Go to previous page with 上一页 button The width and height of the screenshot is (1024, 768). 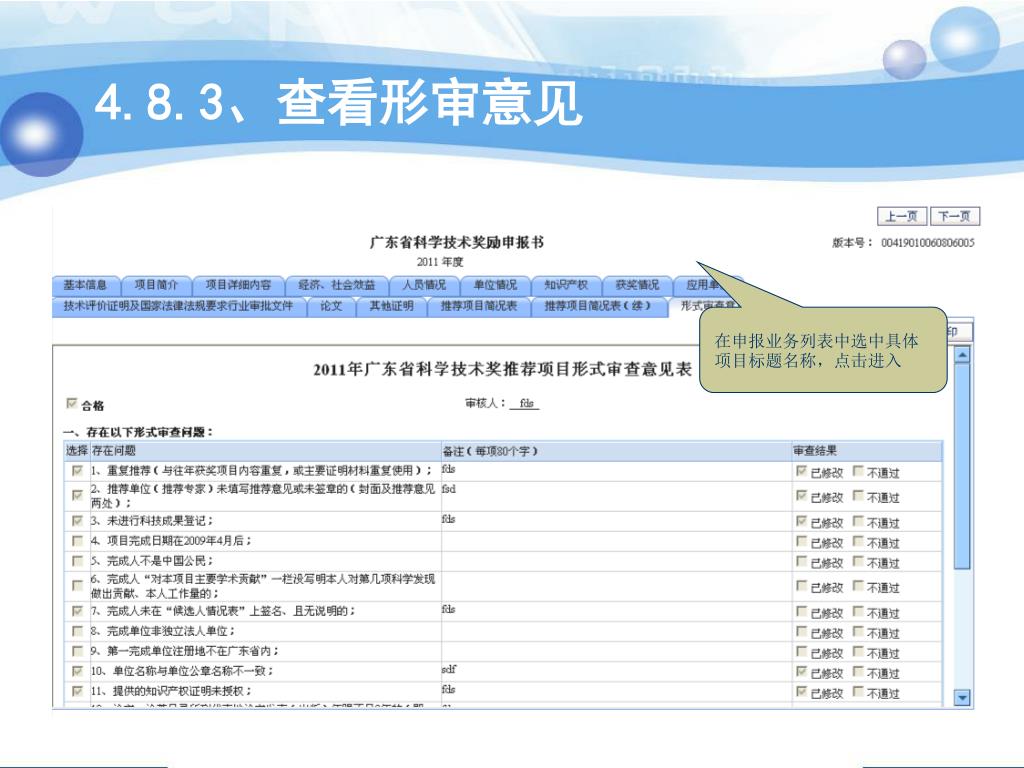902,216
